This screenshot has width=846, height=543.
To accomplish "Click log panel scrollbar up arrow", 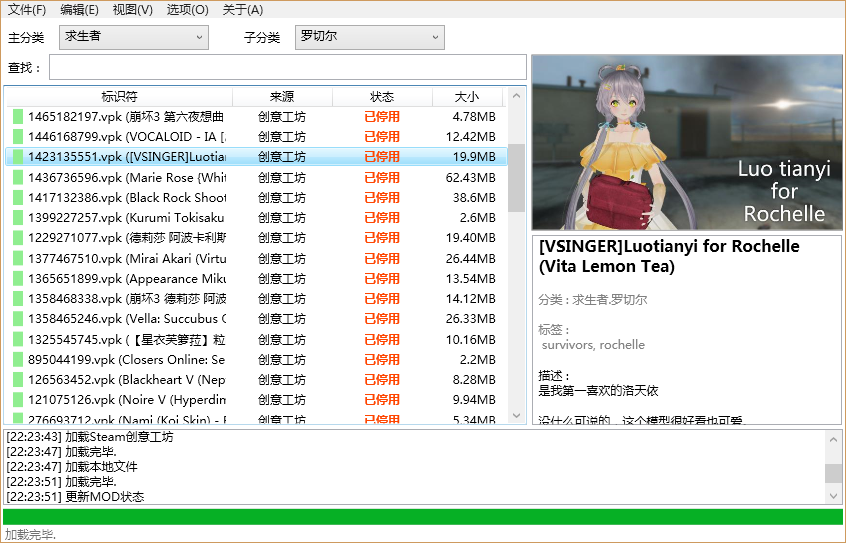I will (x=834, y=439).
